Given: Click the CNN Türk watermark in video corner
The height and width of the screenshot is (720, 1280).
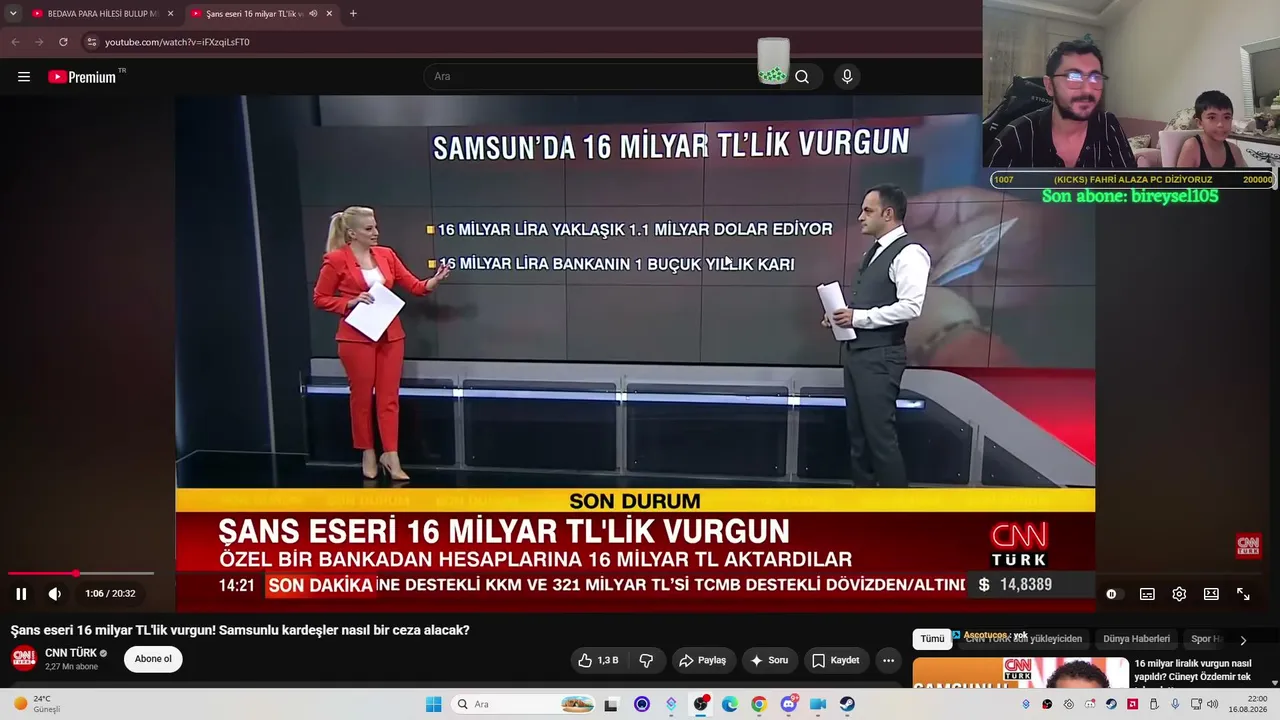Looking at the screenshot, I should [1248, 545].
